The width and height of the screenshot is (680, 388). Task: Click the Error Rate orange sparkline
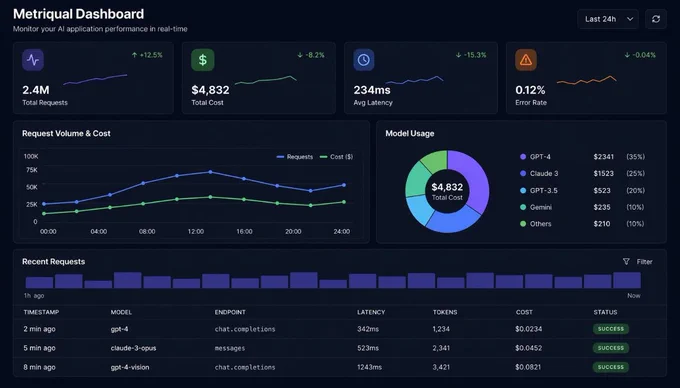[586, 80]
